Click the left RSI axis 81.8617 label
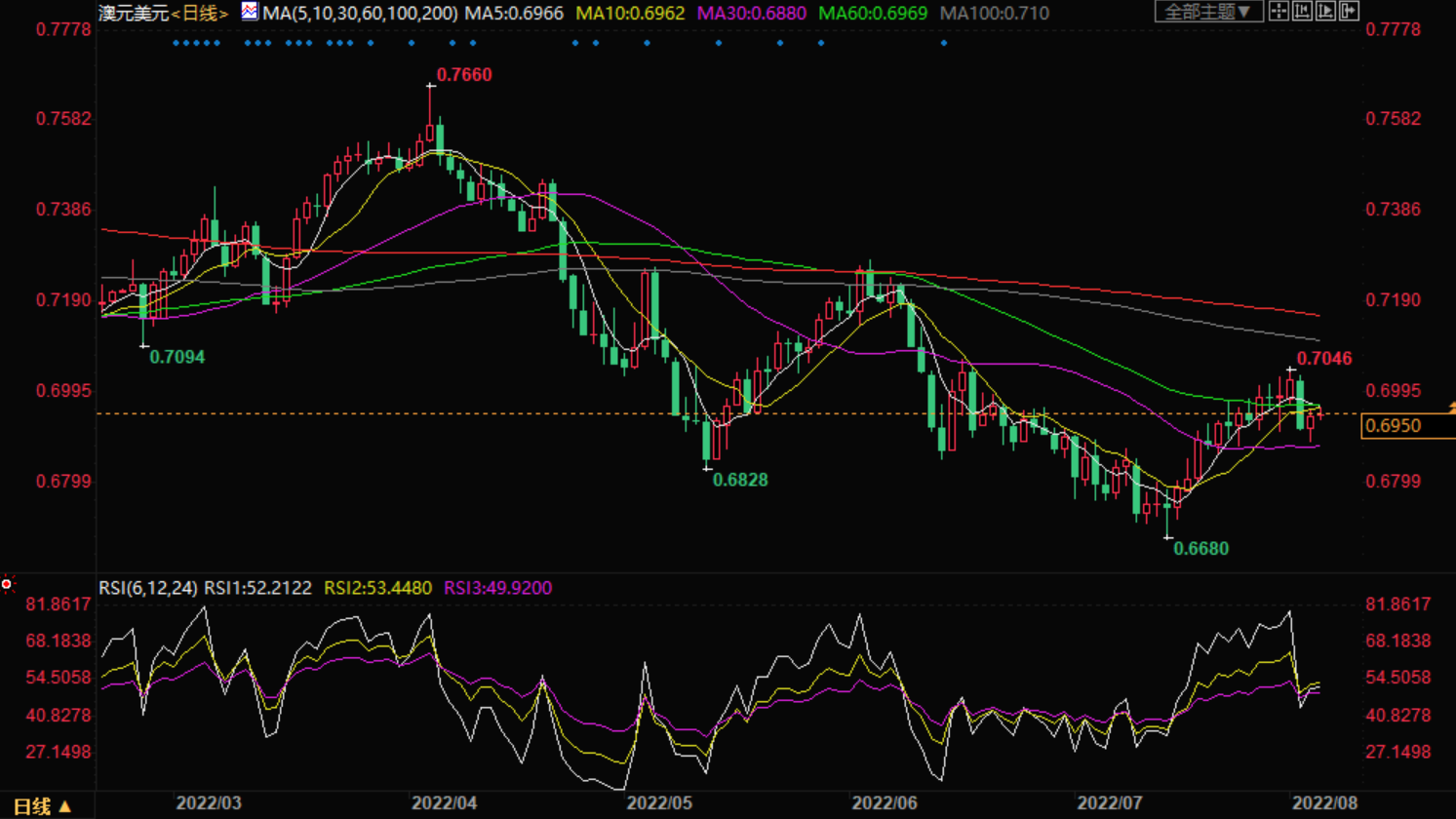Viewport: 1456px width, 819px height. pyautogui.click(x=59, y=604)
